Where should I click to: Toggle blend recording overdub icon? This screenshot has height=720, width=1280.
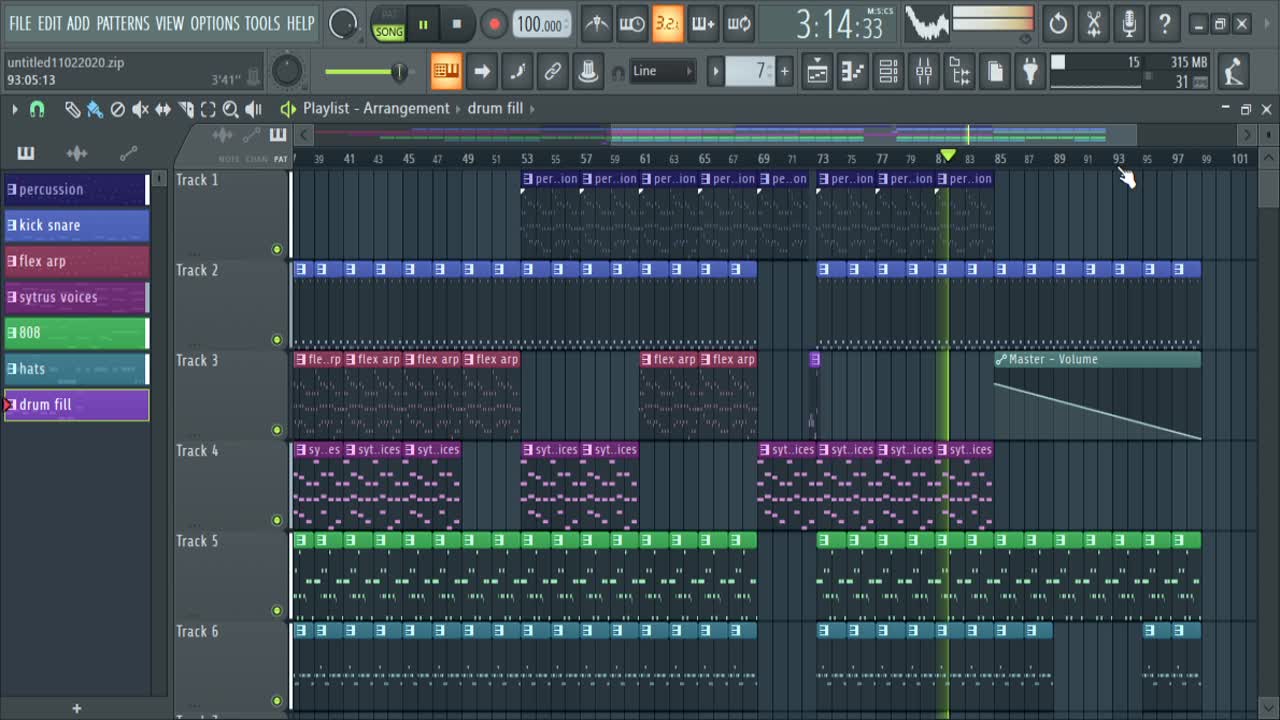(x=703, y=23)
